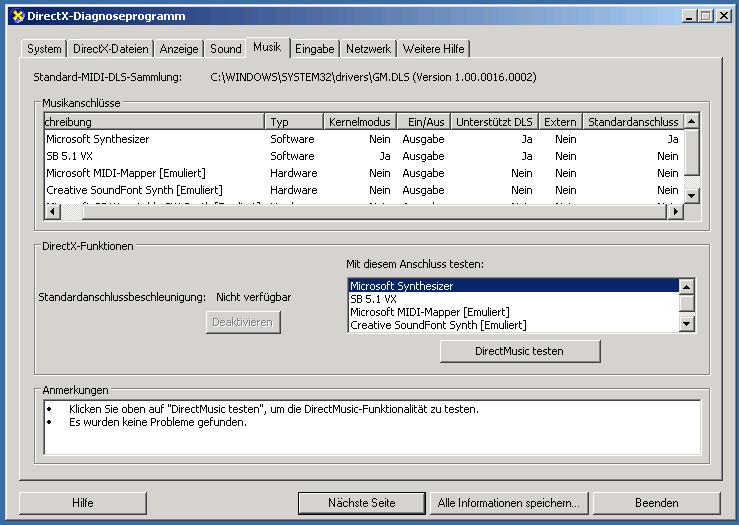Click the test port list scroll-up arrow
Screen dimensions: 739x525
click(x=687, y=286)
